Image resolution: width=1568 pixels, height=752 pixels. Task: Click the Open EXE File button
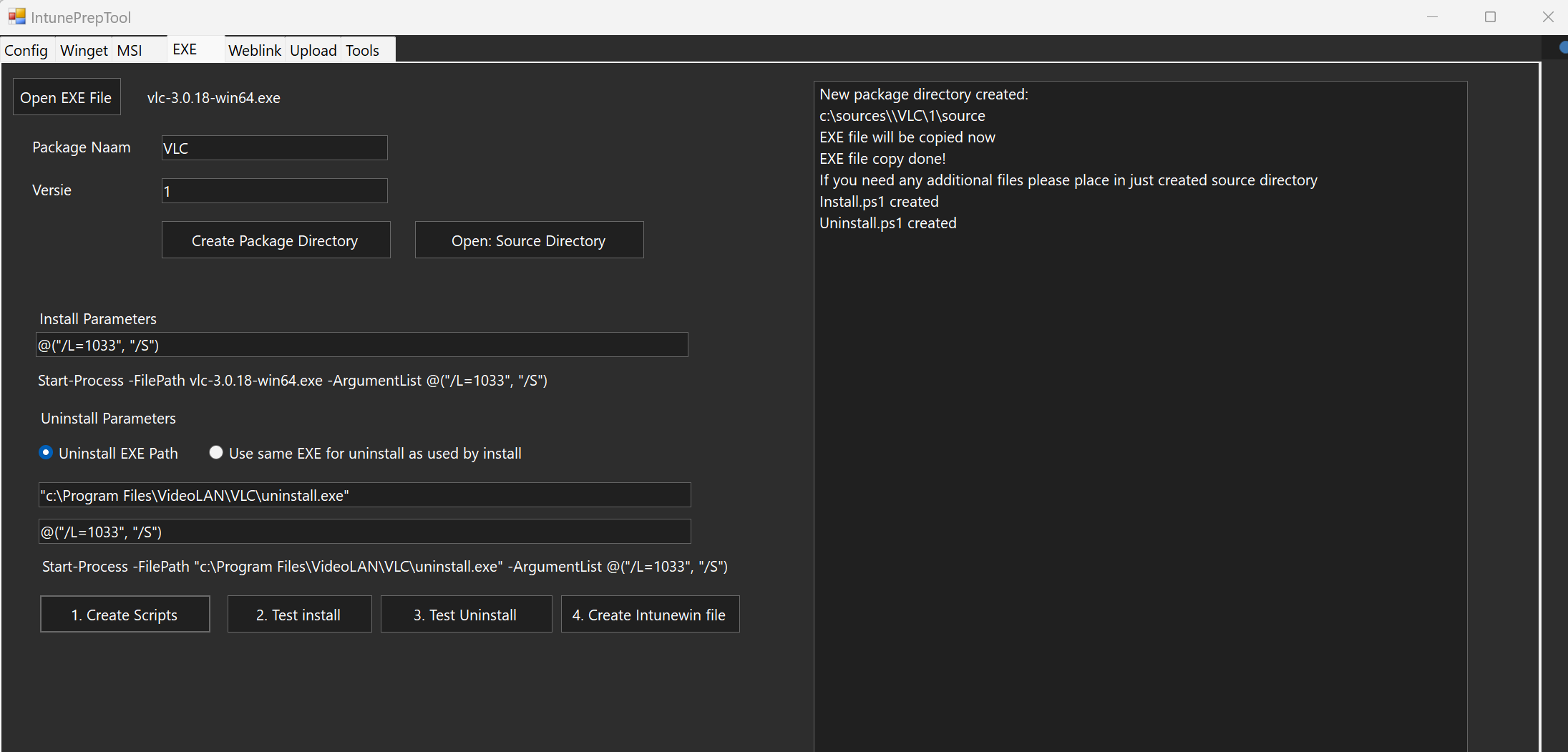click(67, 97)
